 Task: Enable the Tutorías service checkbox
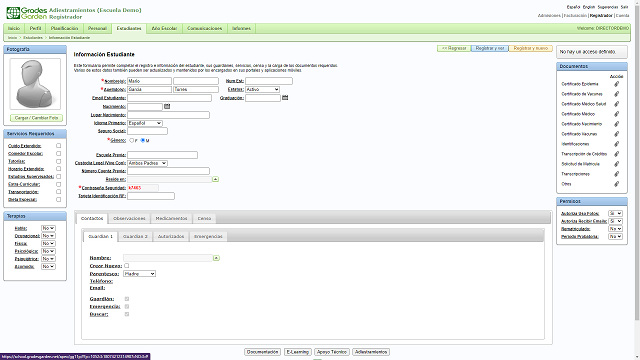tap(58, 161)
